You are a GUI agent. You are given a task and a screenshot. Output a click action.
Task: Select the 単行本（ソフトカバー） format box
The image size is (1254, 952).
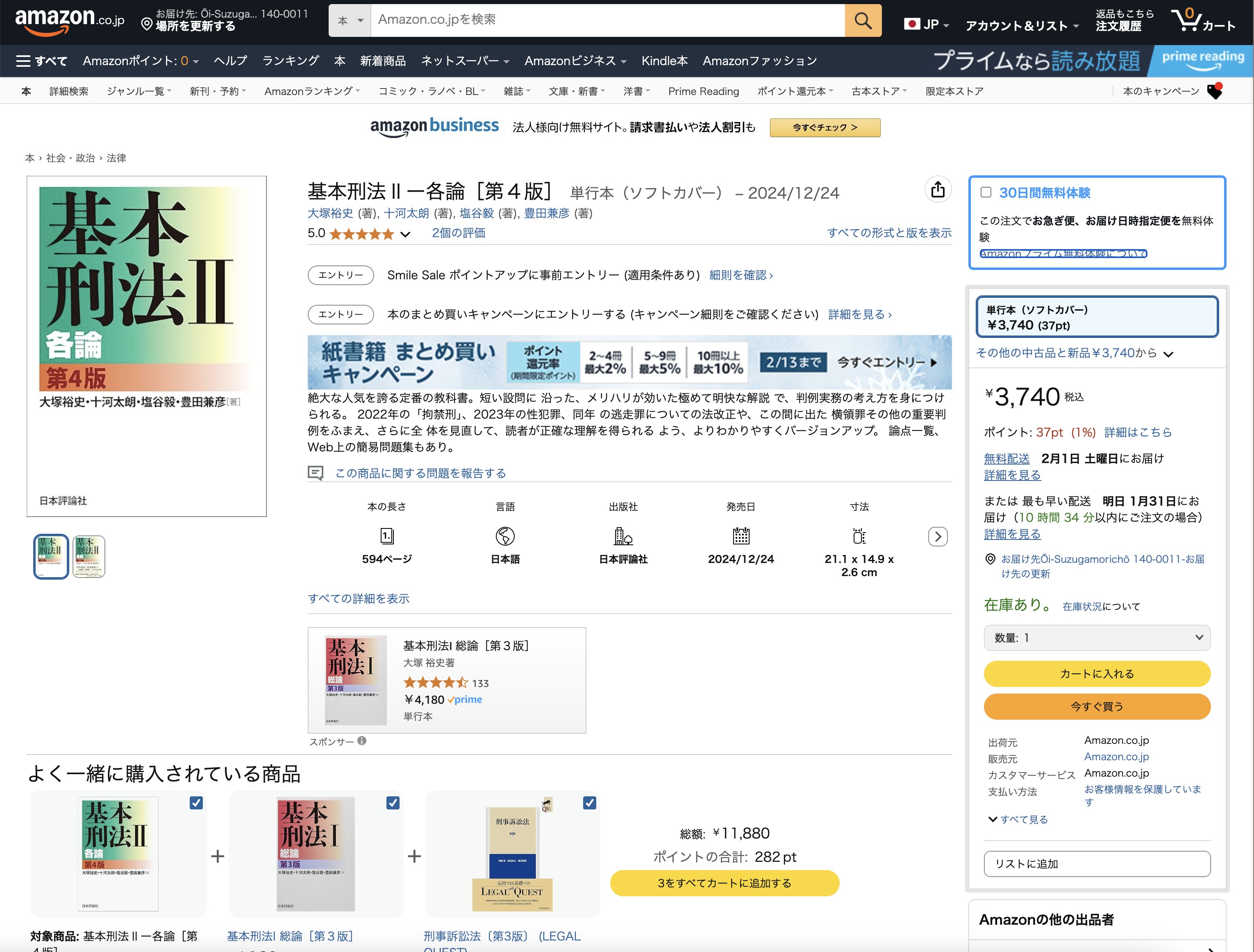(1097, 317)
